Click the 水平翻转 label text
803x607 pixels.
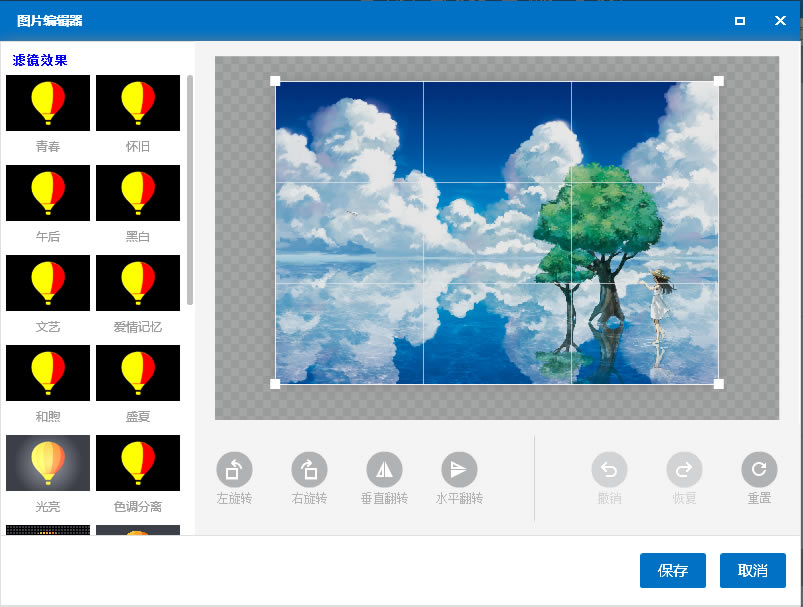(x=459, y=498)
